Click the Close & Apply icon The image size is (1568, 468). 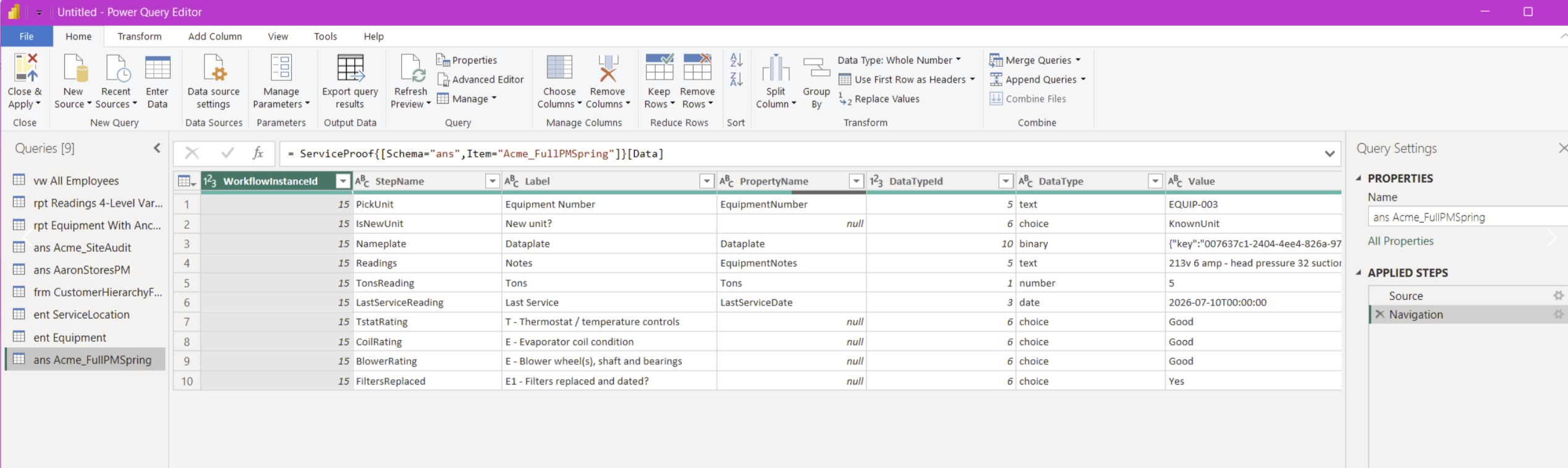point(25,67)
